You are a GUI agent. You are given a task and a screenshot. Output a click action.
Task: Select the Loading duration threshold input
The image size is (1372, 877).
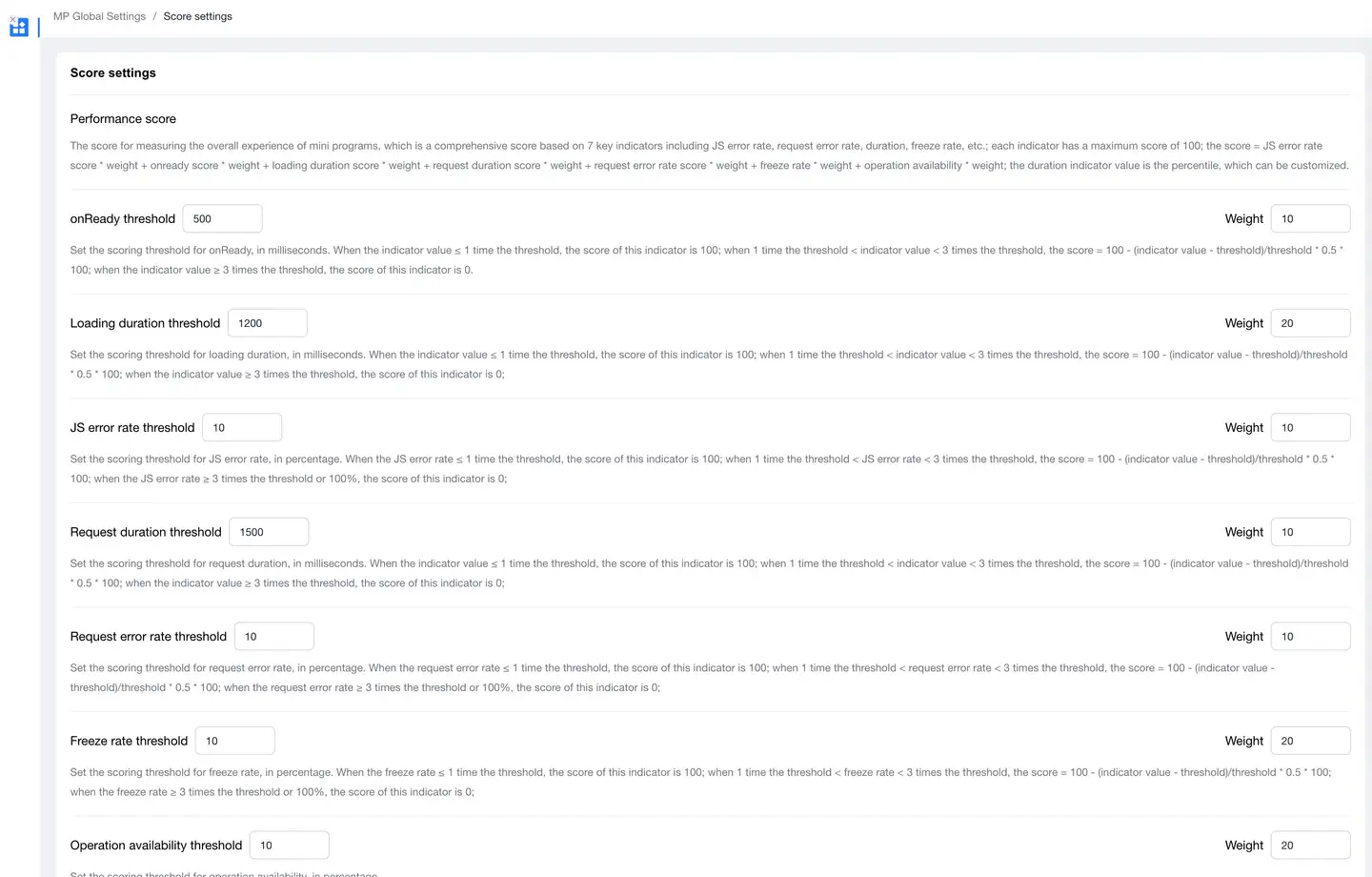(268, 323)
